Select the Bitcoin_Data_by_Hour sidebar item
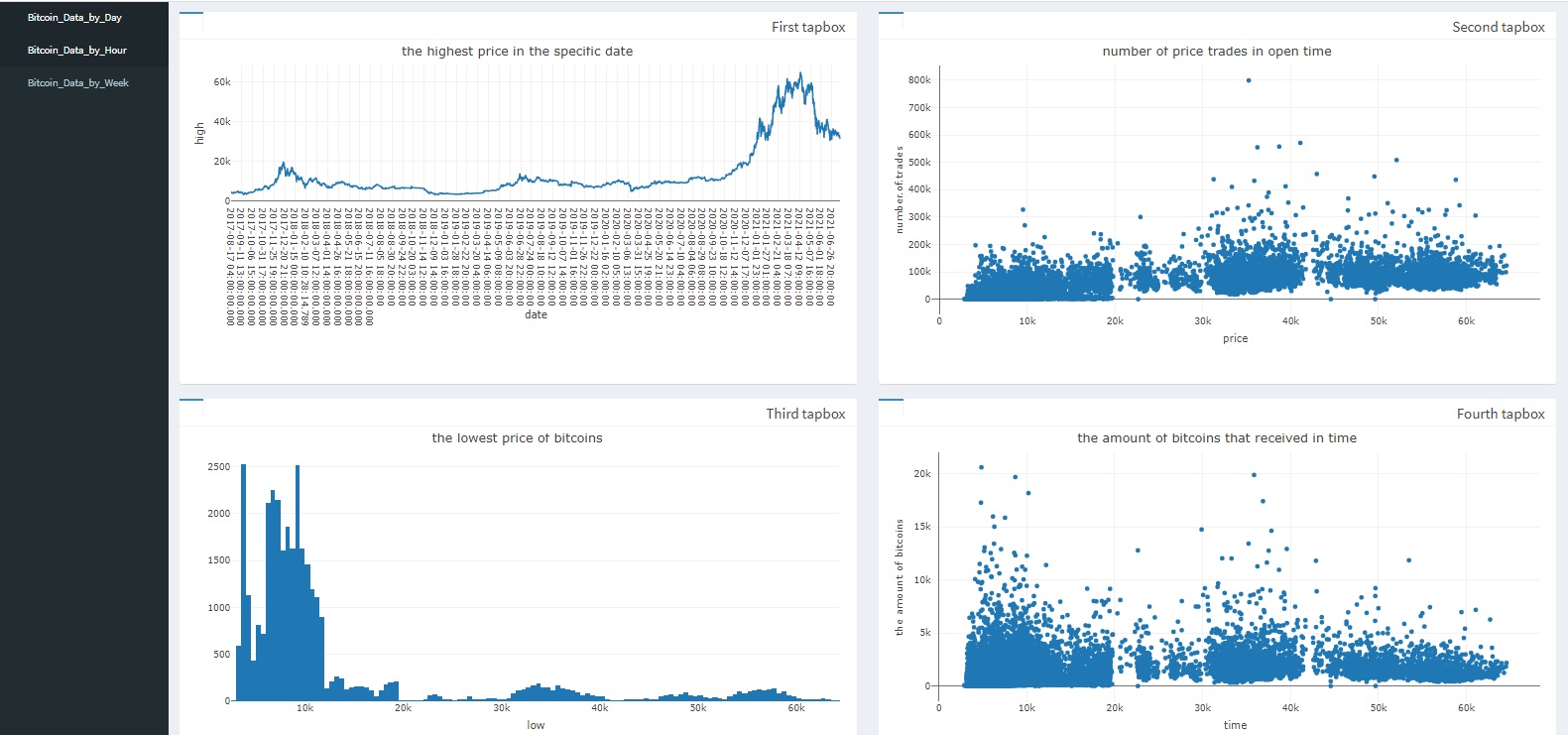 77,51
